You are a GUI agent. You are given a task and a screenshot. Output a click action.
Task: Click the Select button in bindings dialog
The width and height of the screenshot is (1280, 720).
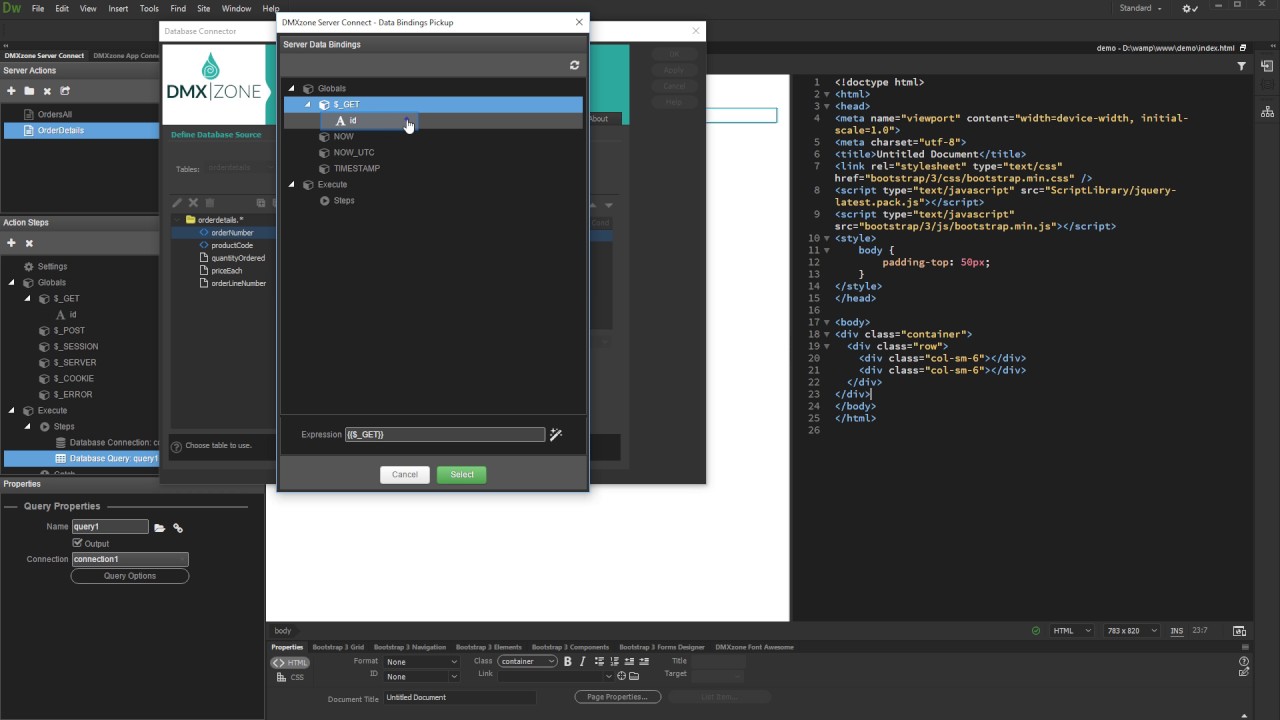(x=462, y=474)
